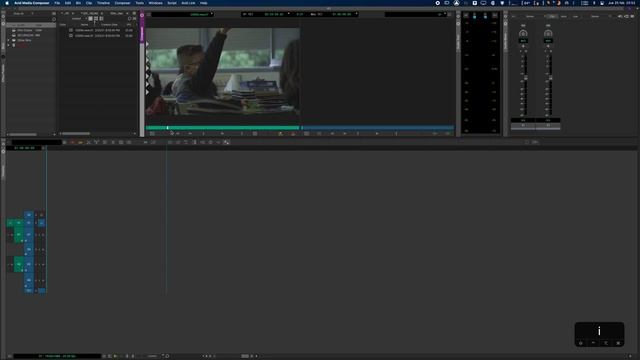Click the second channel pan knob
This screenshot has width=640, height=360.
tap(548, 33)
